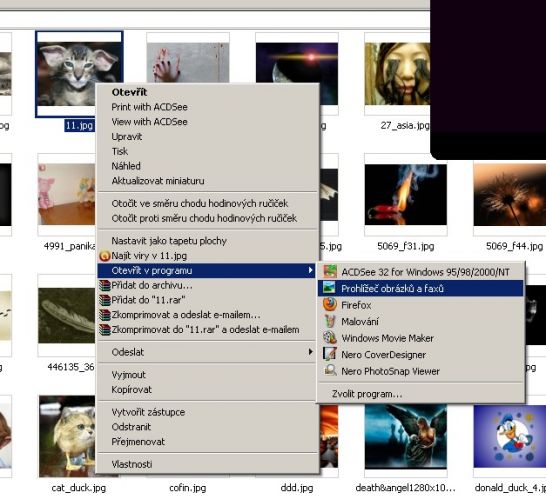
Task: Click the Prohlížeč obrázků a faxů icon
Action: click(329, 288)
